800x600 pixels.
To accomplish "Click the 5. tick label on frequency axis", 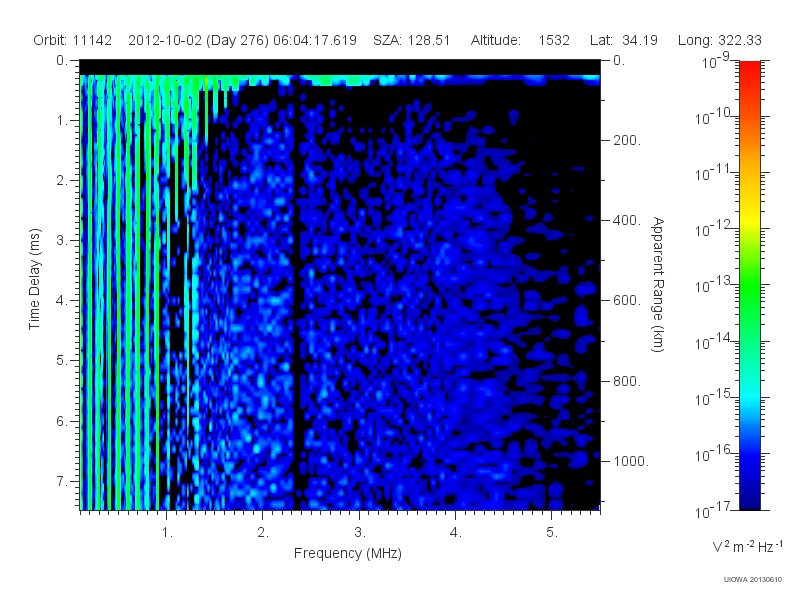I will (x=552, y=533).
